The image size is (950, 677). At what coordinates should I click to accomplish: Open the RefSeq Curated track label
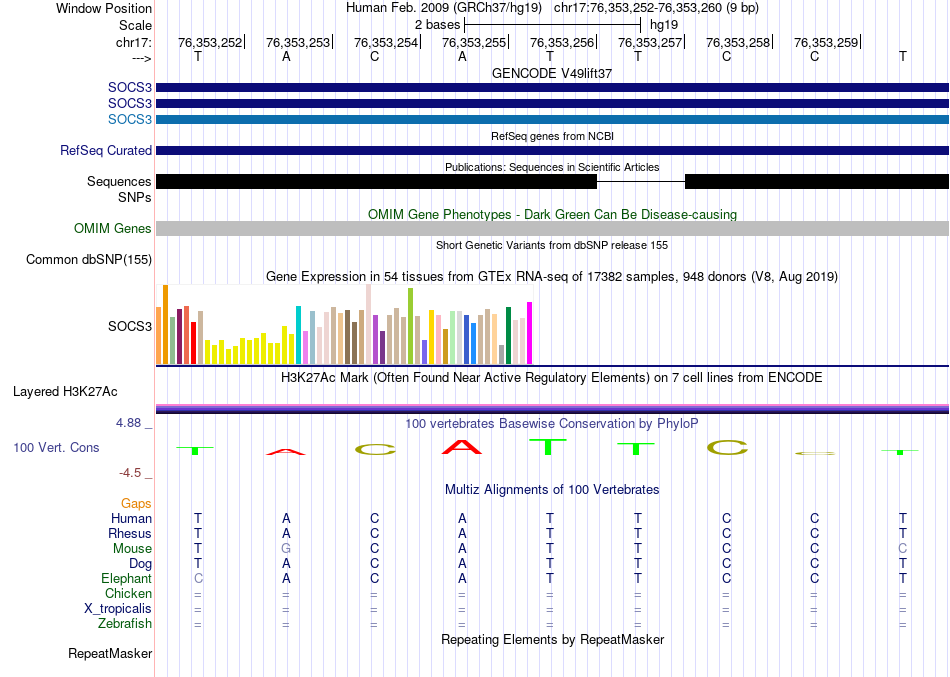(105, 150)
